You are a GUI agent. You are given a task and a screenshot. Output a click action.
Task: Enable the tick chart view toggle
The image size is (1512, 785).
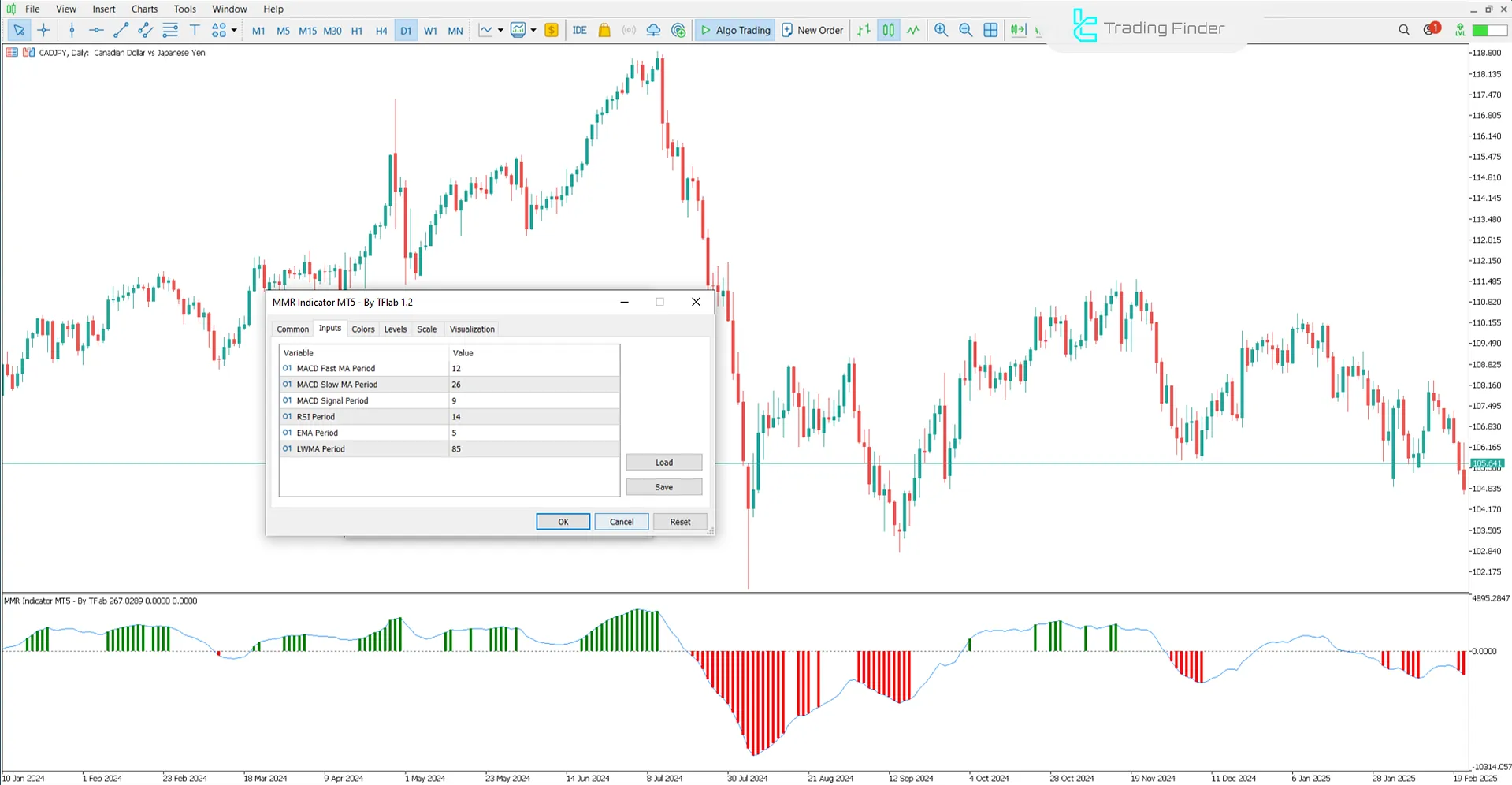(x=913, y=30)
